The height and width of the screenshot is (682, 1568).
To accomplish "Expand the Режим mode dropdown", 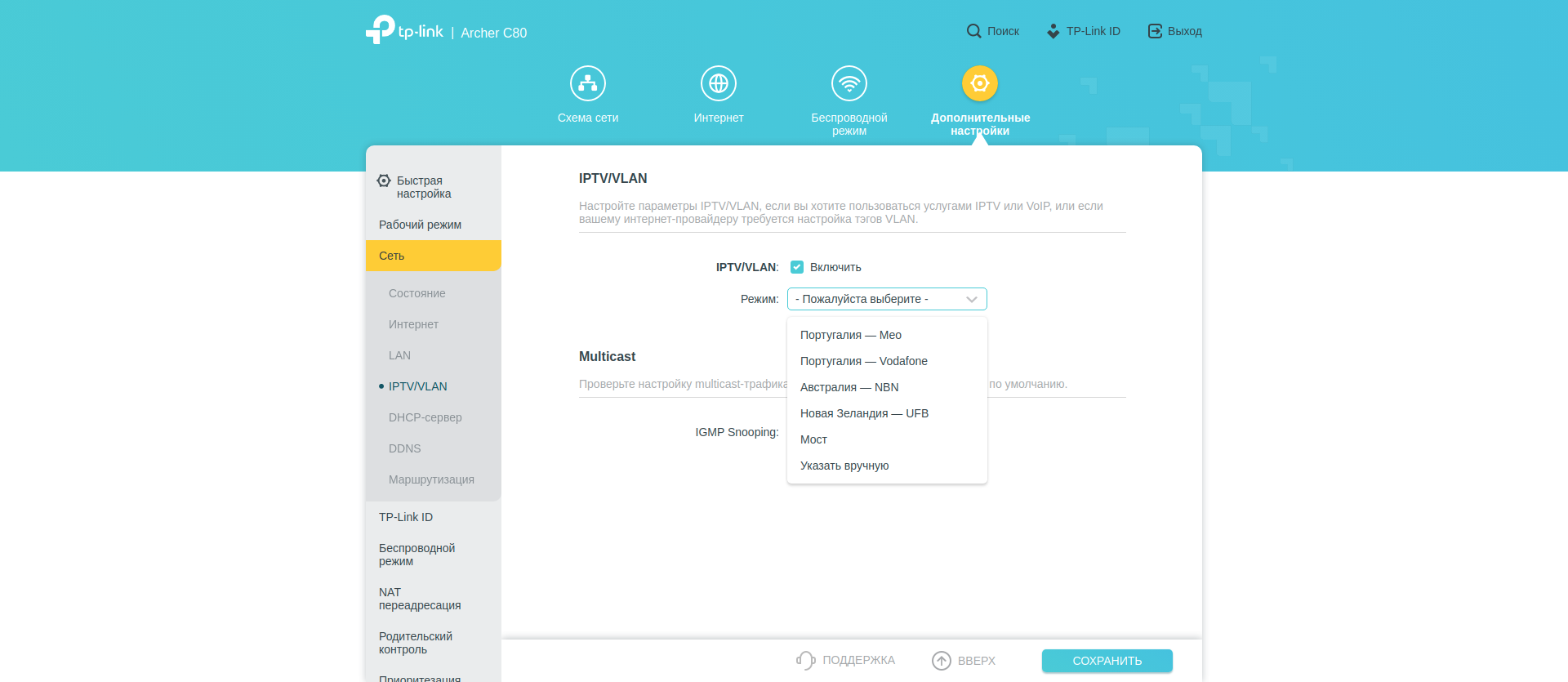I will pos(886,299).
